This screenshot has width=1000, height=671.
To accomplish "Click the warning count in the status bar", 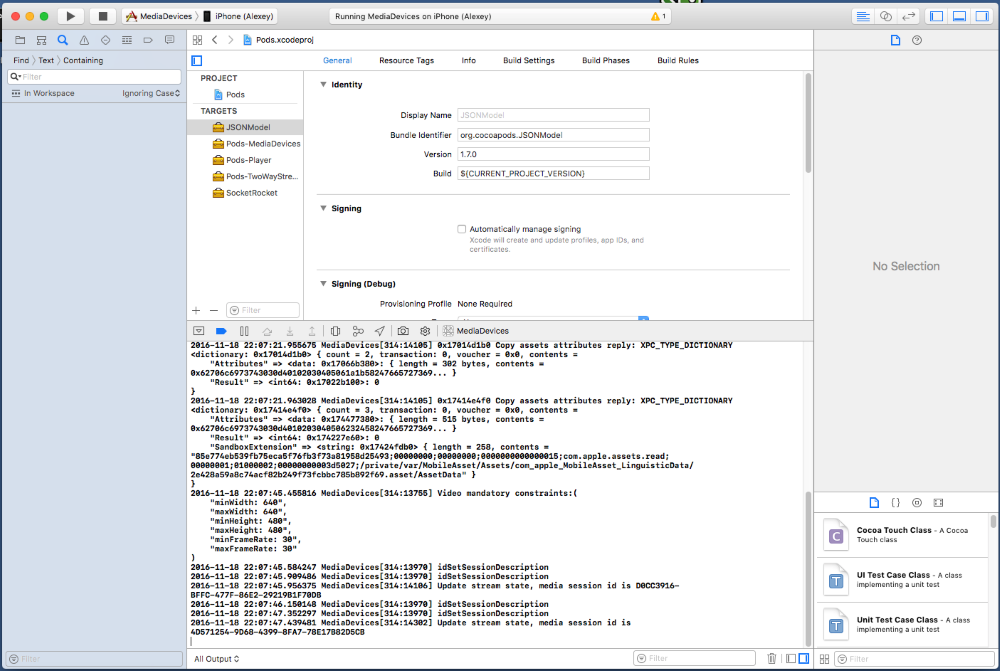I will (659, 17).
